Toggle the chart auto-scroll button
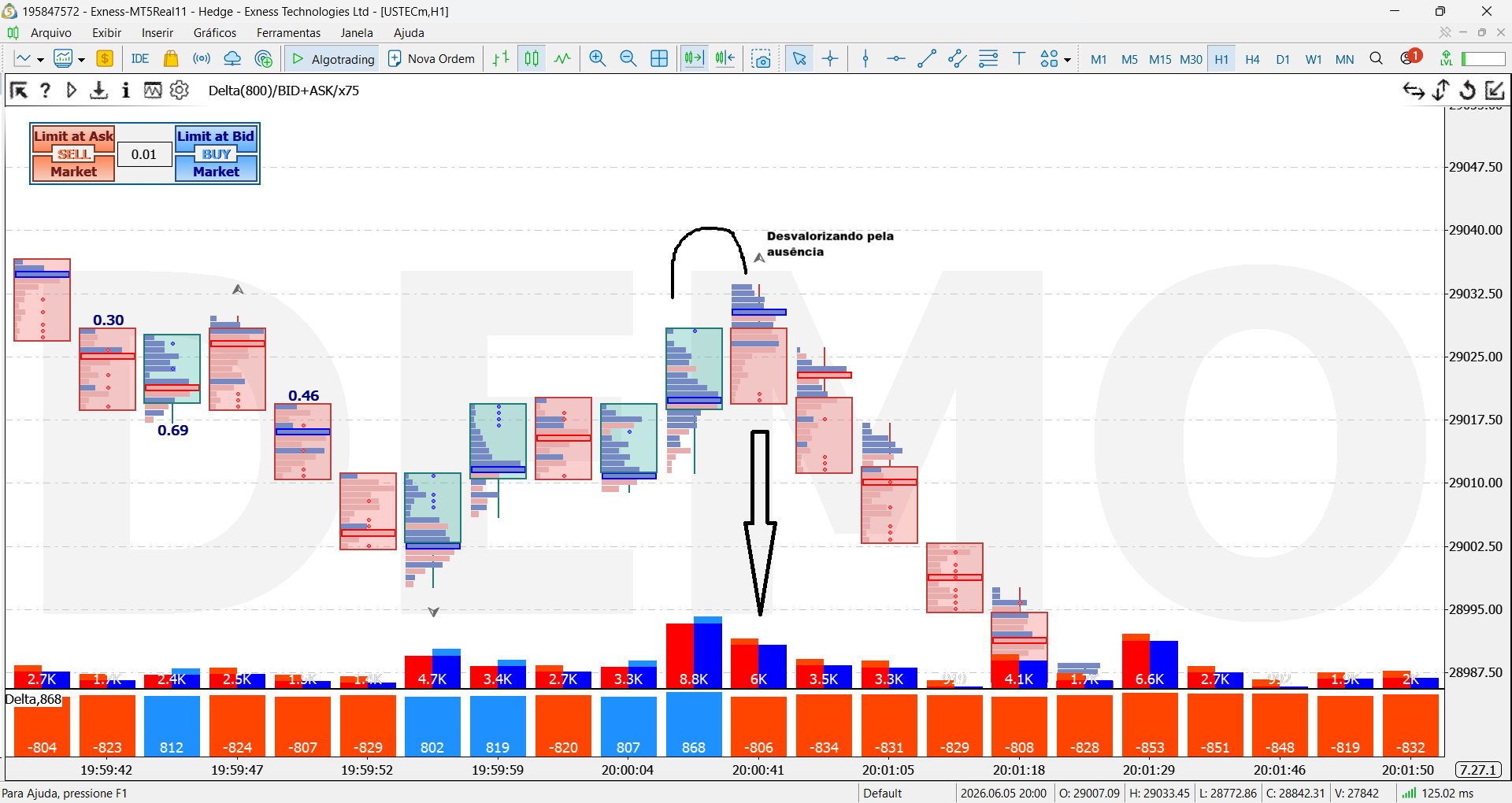Viewport: 1512px width, 803px height. tap(694, 59)
